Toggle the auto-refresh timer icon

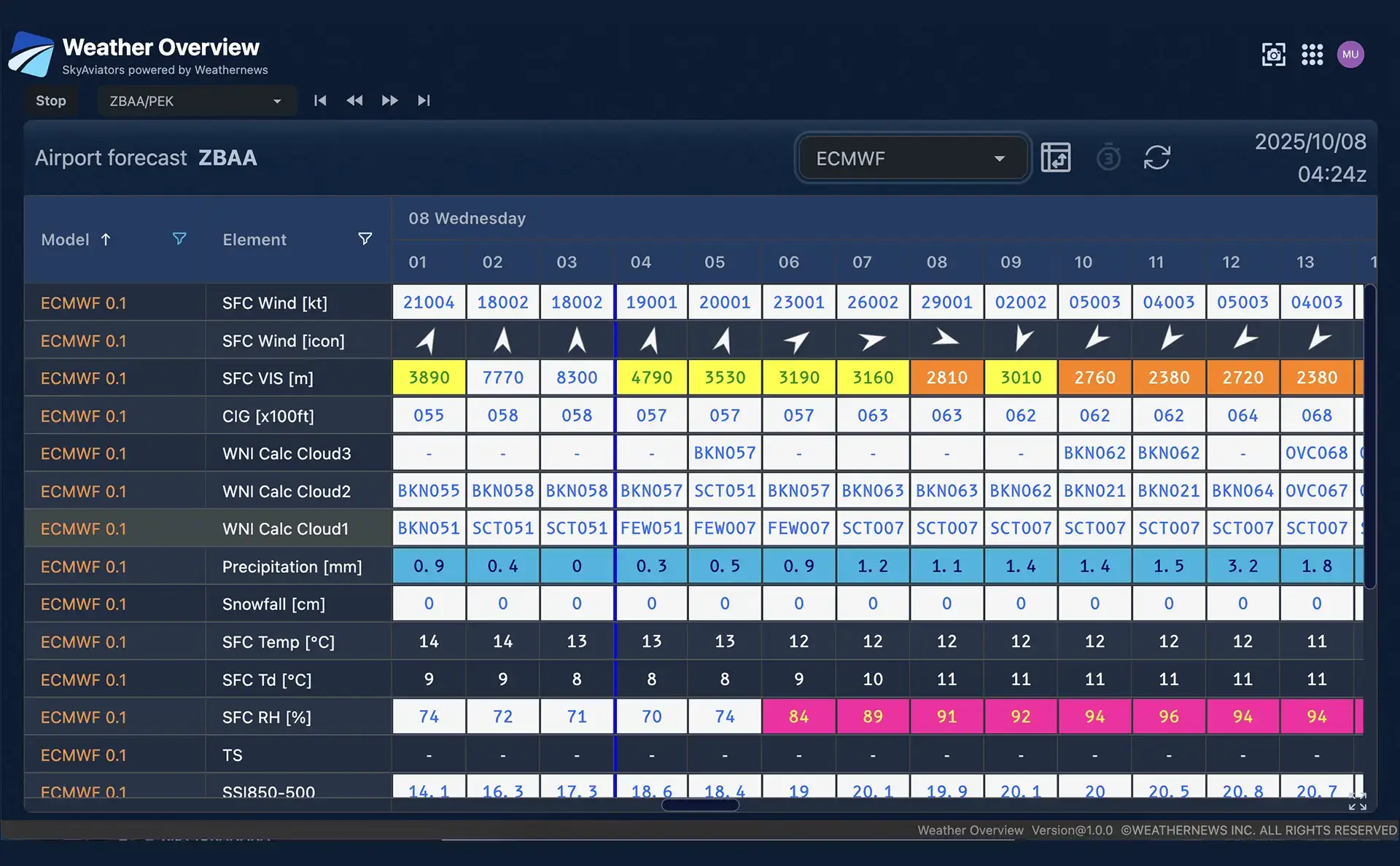[1108, 157]
